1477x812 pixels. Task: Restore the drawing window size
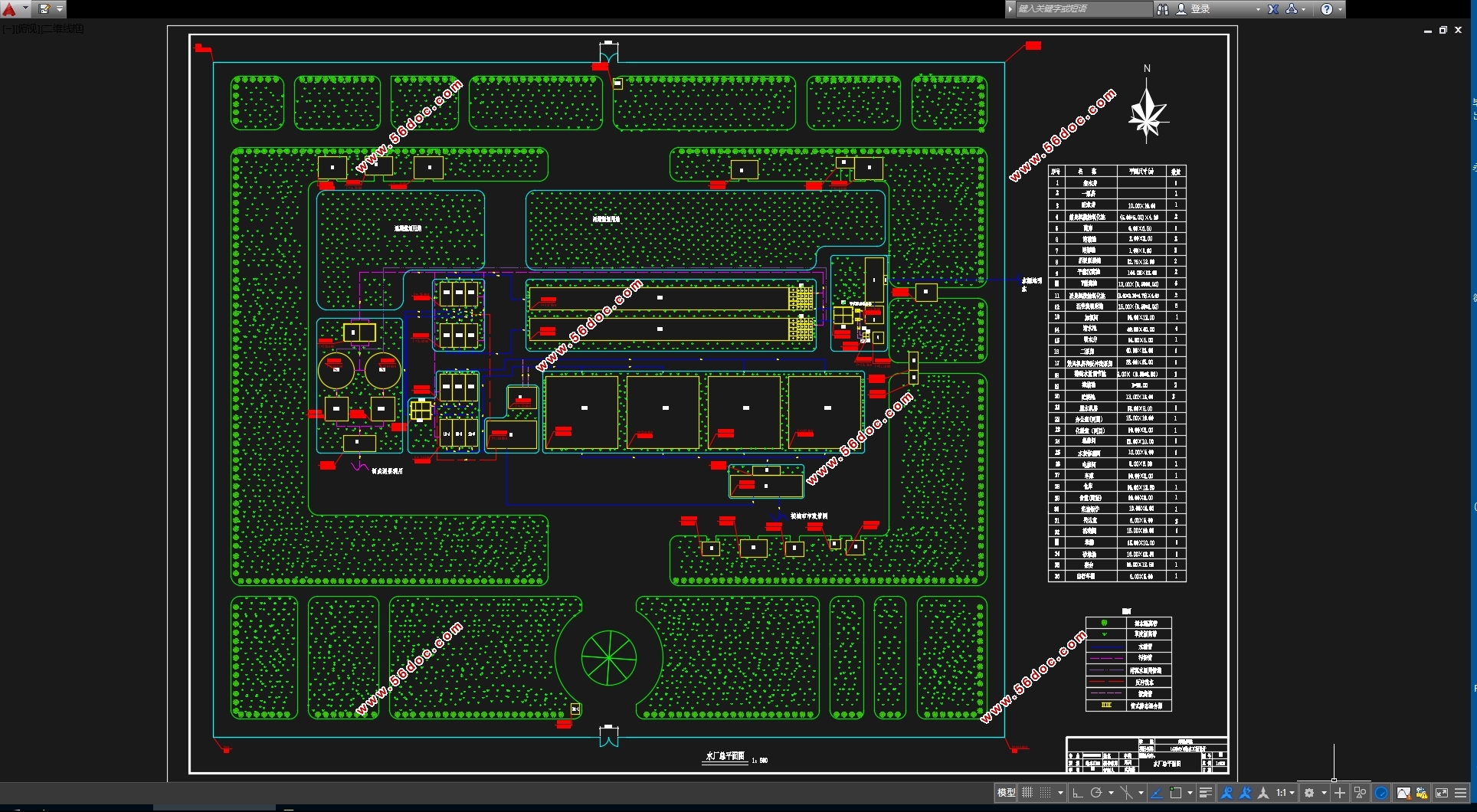point(1443,31)
